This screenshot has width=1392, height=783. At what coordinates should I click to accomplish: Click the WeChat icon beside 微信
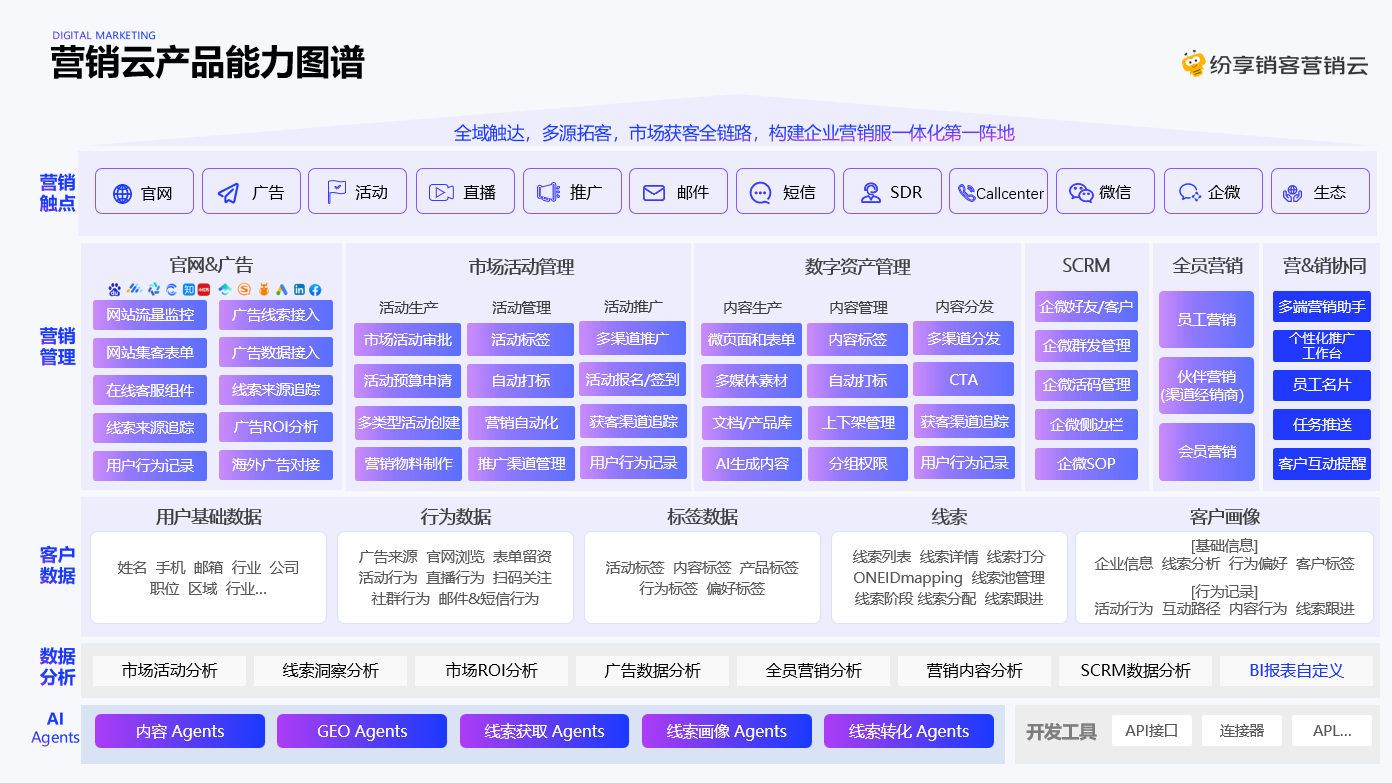click(1081, 193)
